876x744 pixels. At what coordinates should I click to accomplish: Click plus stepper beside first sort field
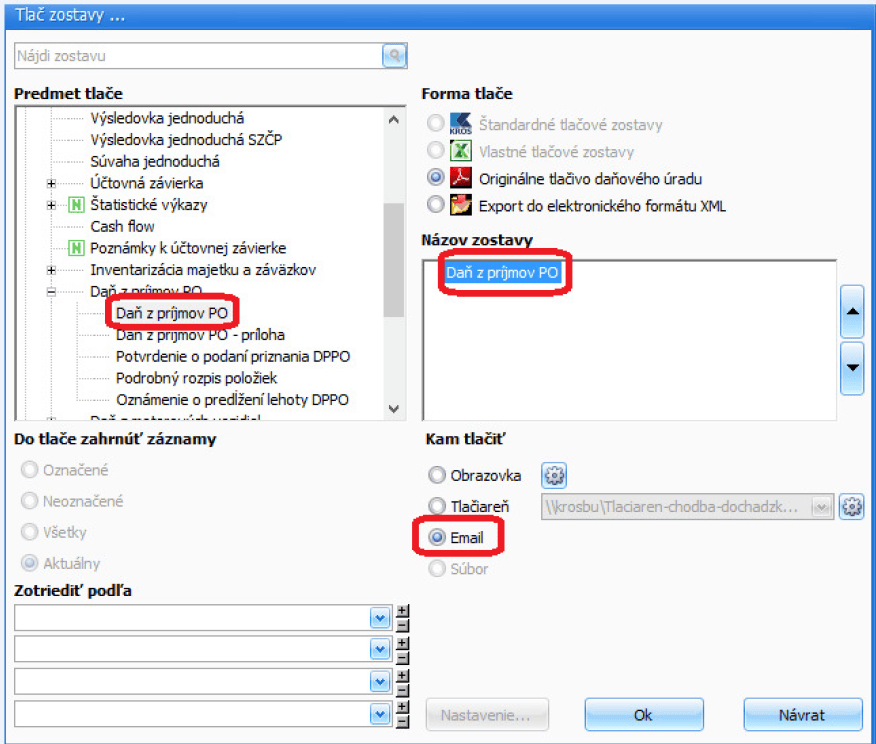402,611
